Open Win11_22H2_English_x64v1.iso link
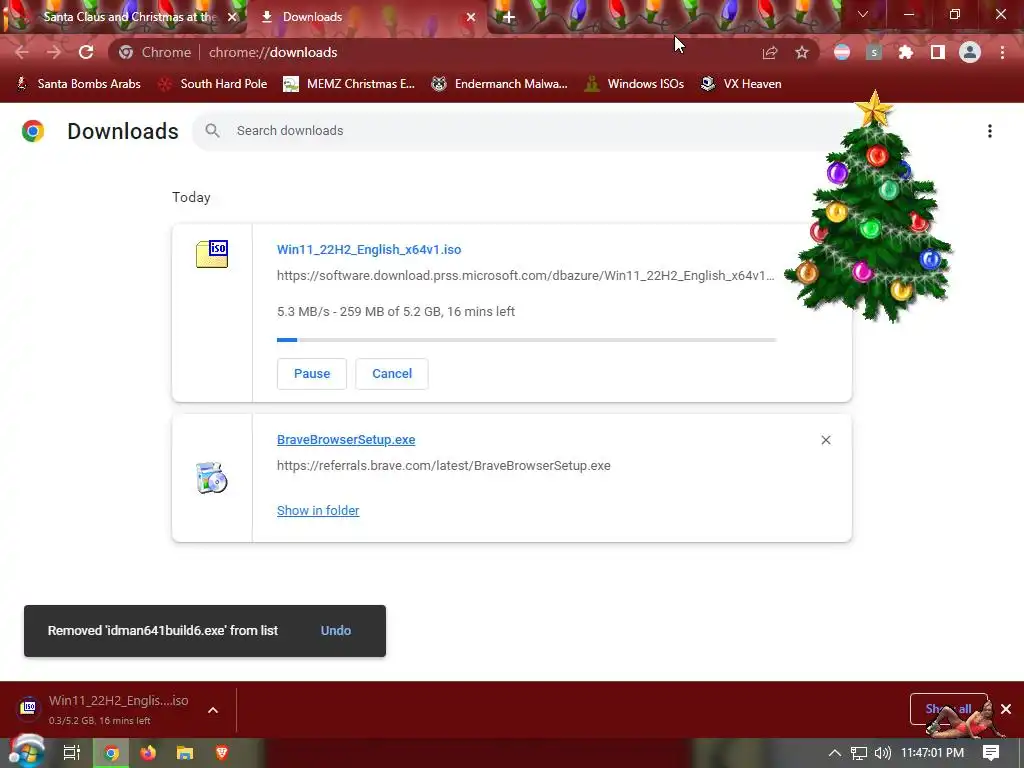 369,249
